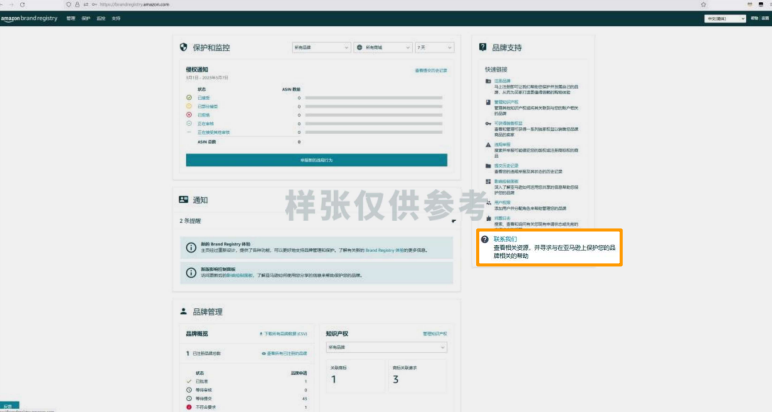Open the marketplace dropdown with the globe
This screenshot has width=772, height=412.
pyautogui.click(x=383, y=47)
